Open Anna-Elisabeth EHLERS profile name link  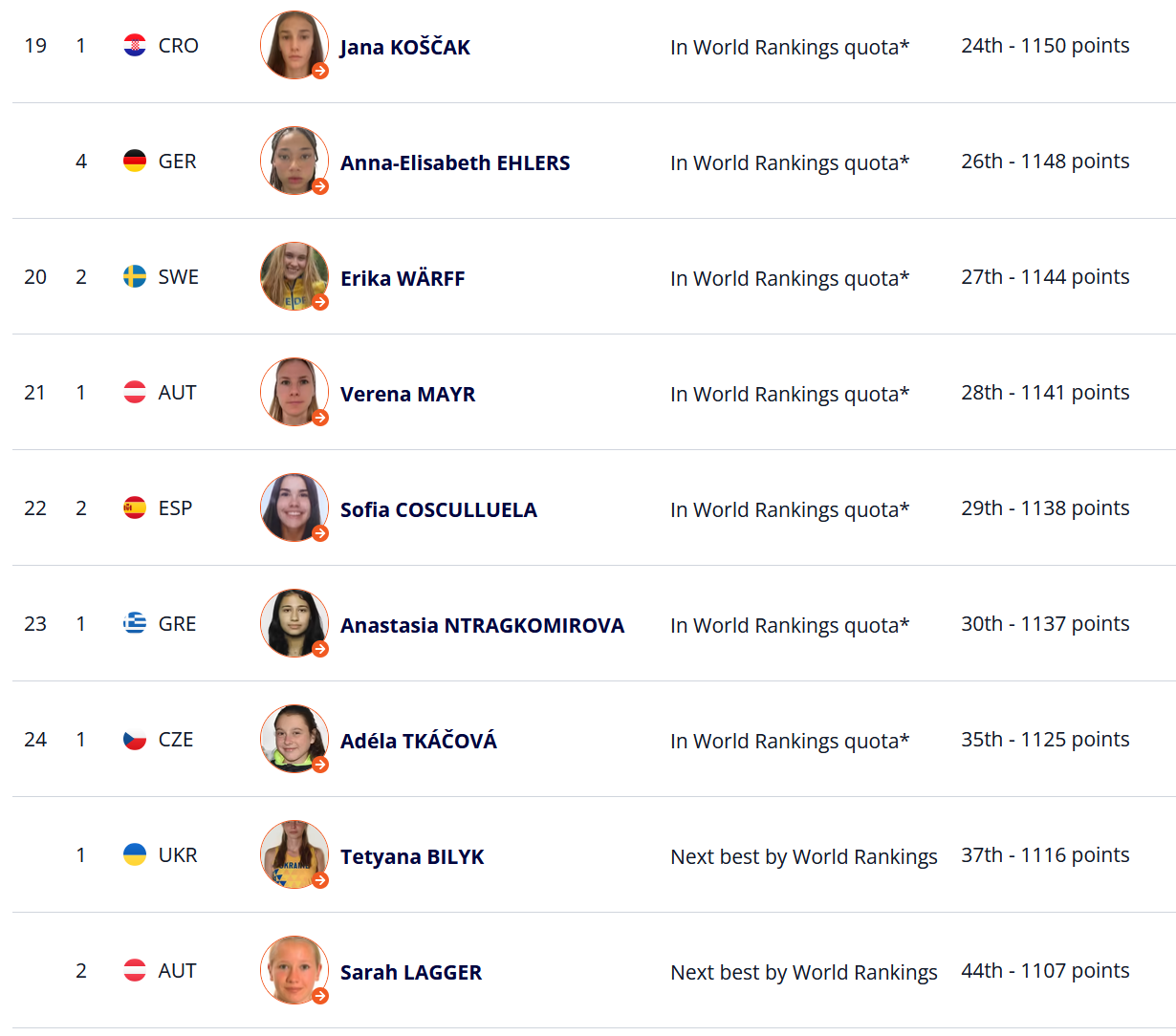coord(455,162)
